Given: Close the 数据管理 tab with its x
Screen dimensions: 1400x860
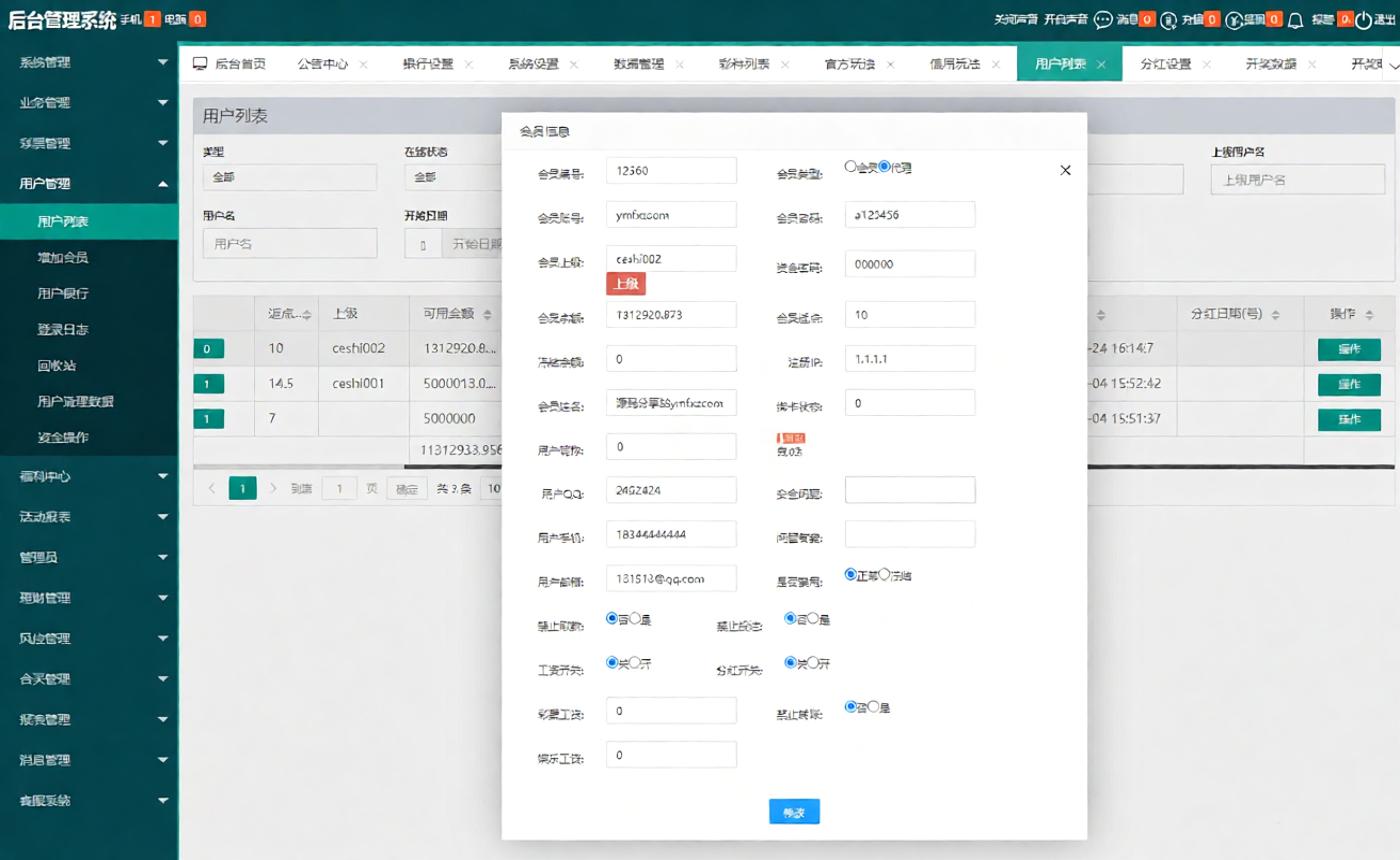Looking at the screenshot, I should (x=679, y=64).
